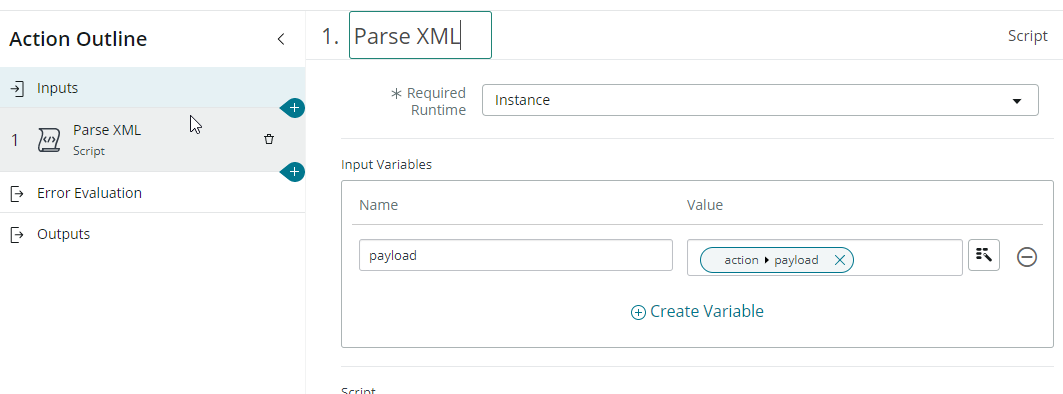Select the Inputs section in outline
This screenshot has height=394, width=1063.
coord(153,87)
